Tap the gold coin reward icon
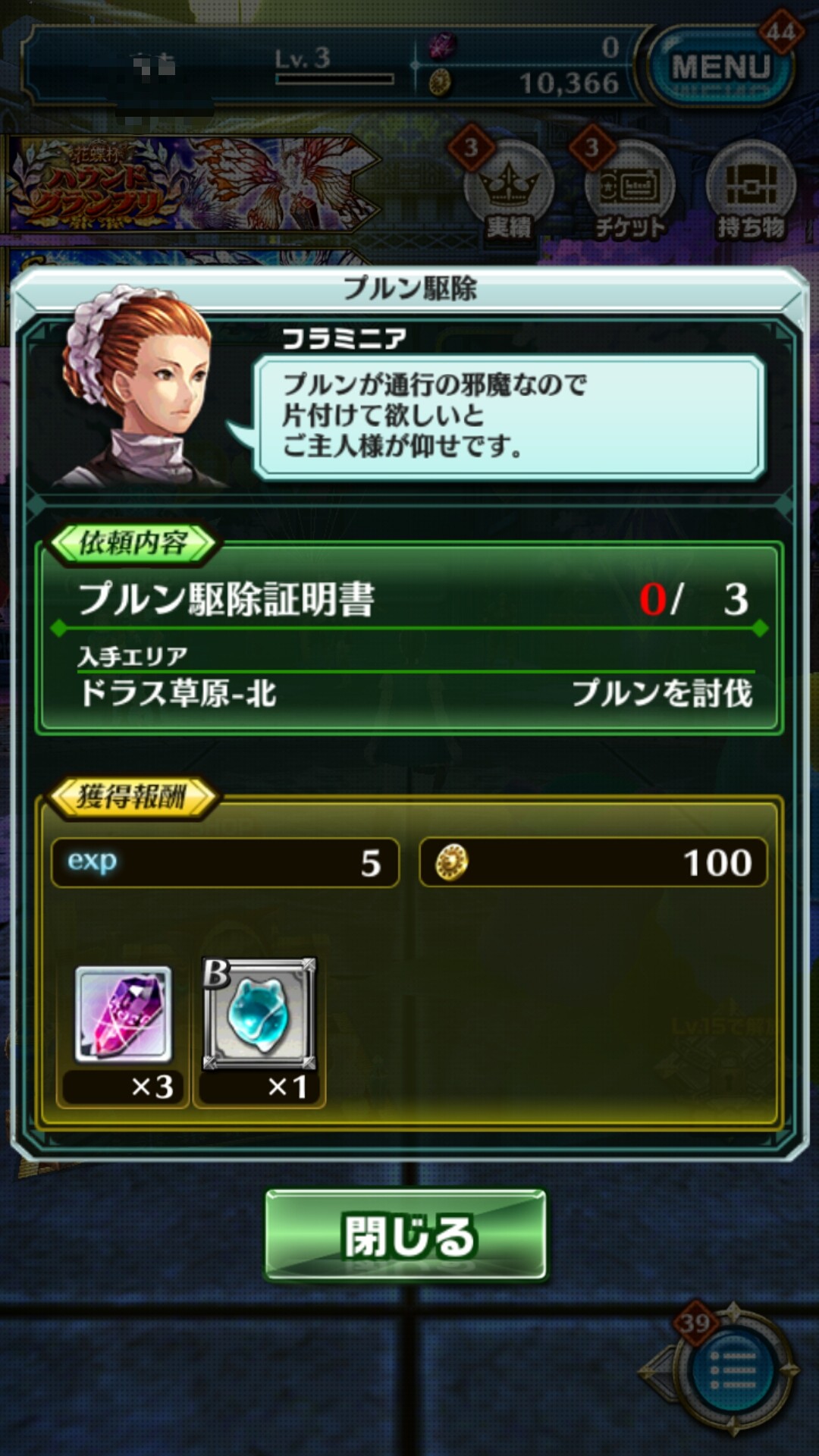The image size is (819, 1456). coord(451,863)
